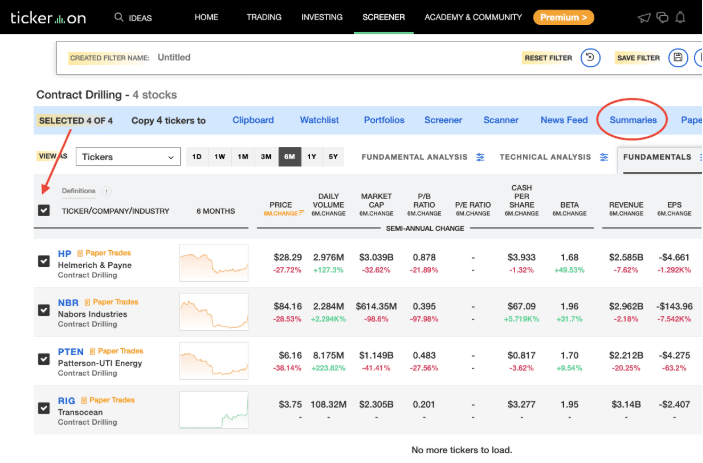Open the View As Tickers dropdown
The image size is (703, 463).
point(128,157)
